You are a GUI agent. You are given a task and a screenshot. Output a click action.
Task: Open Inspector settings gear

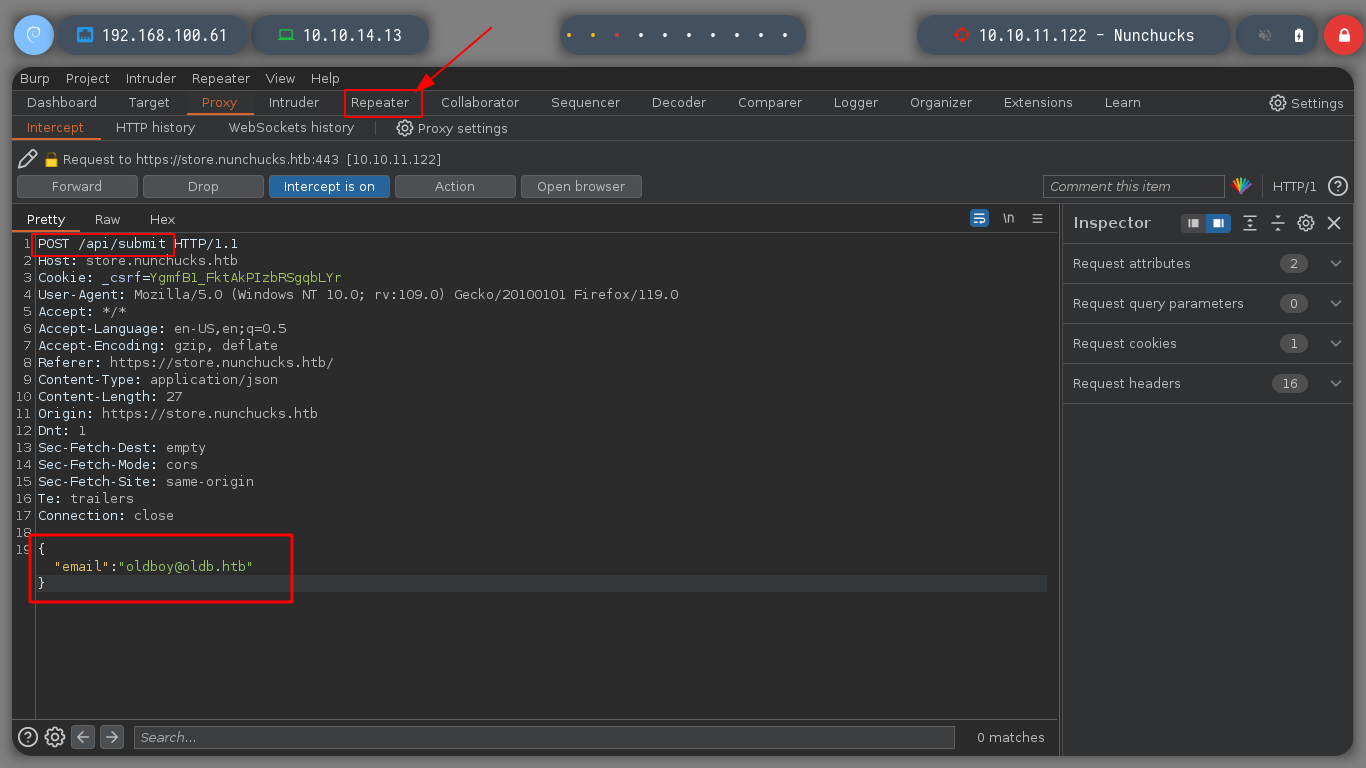coord(1306,223)
